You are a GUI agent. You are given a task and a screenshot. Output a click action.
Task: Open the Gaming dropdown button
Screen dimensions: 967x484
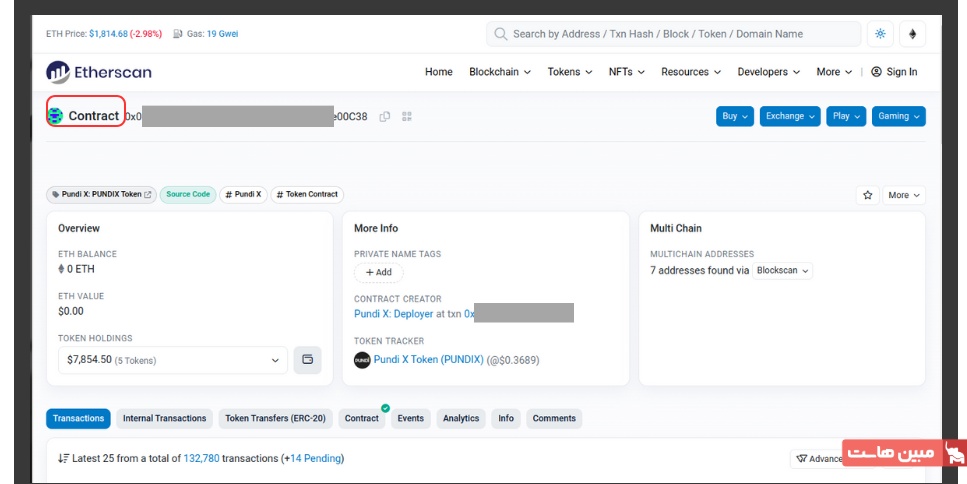click(x=899, y=116)
